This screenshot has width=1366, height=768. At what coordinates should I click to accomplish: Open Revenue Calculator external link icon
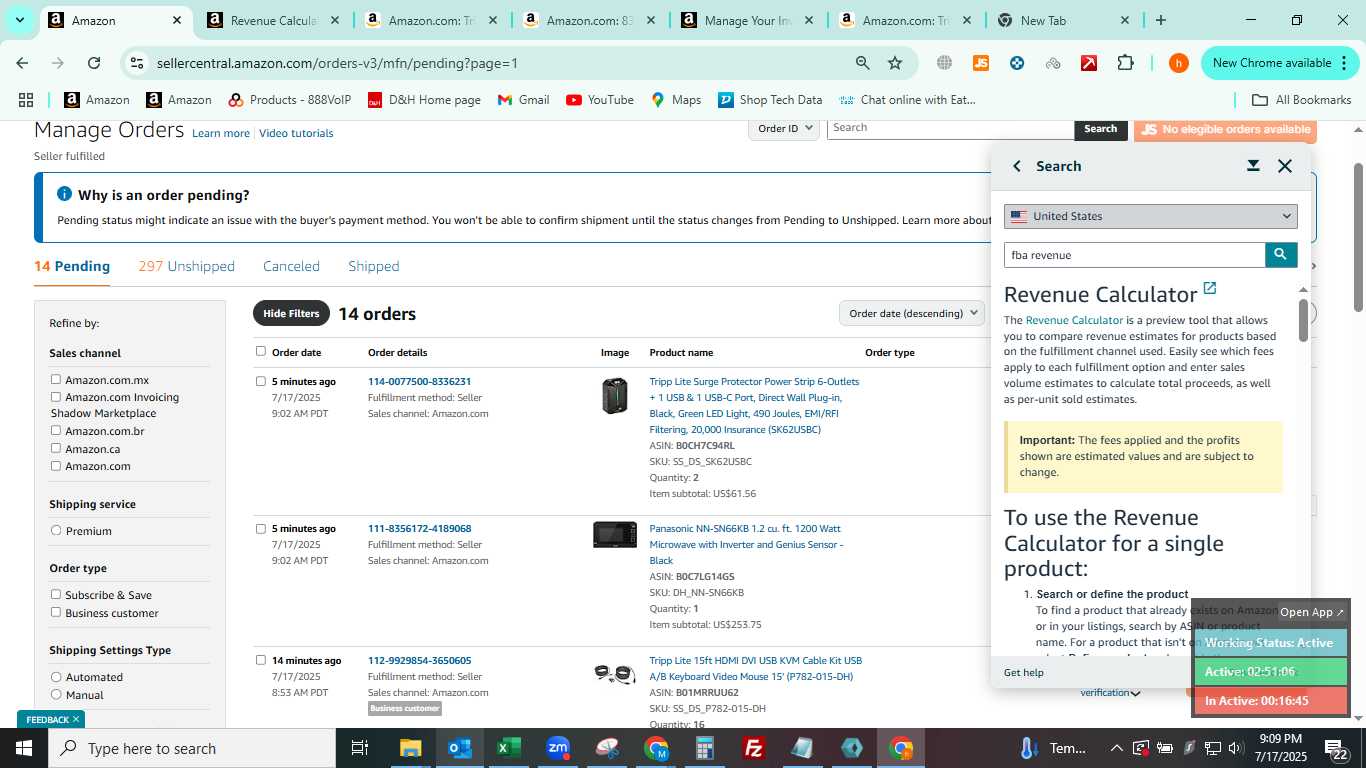point(1210,289)
